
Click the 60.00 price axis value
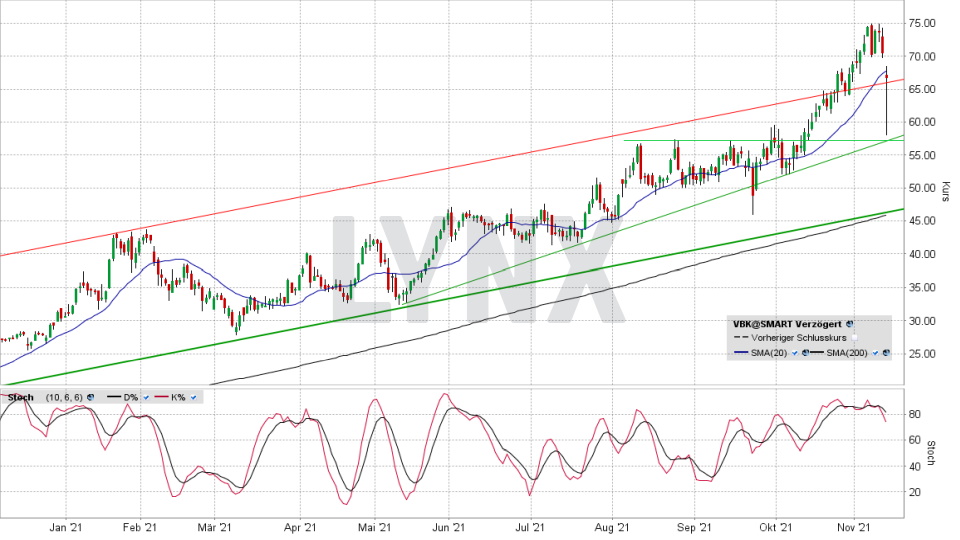(923, 122)
